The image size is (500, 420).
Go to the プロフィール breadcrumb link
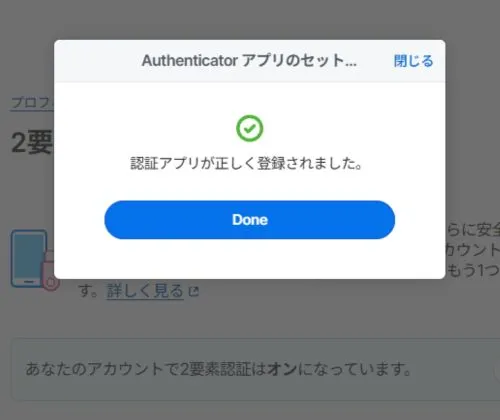coord(32,103)
